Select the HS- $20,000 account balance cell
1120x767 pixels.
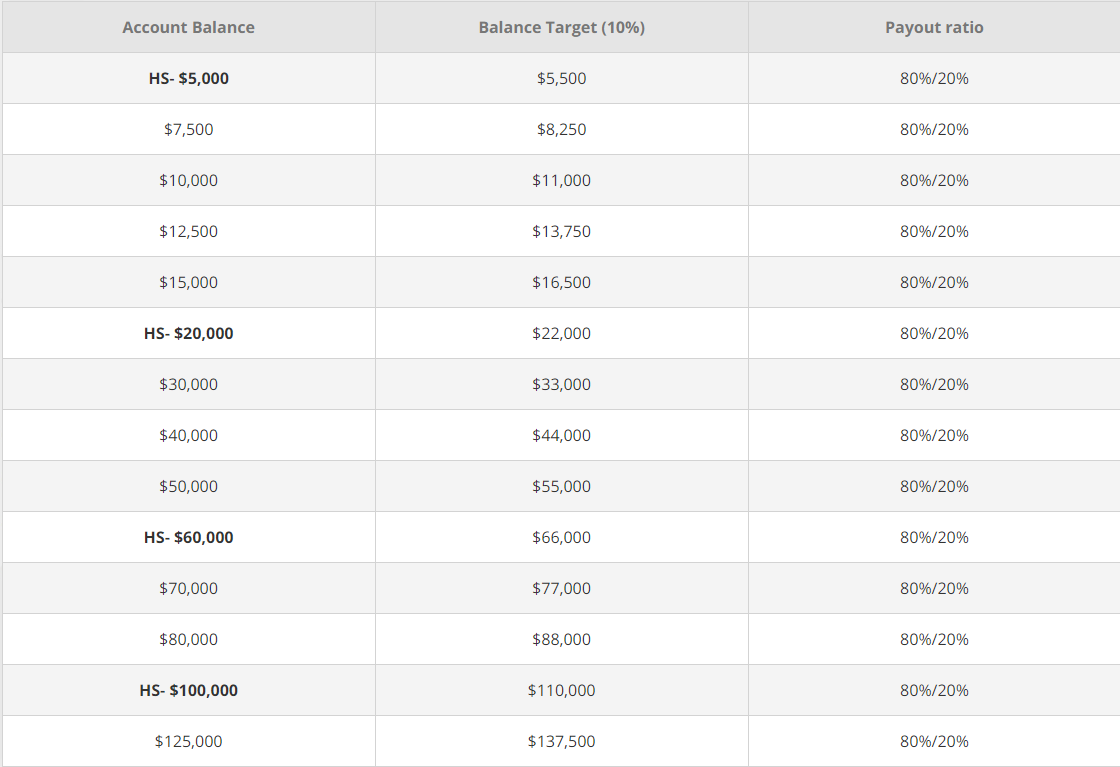188,333
